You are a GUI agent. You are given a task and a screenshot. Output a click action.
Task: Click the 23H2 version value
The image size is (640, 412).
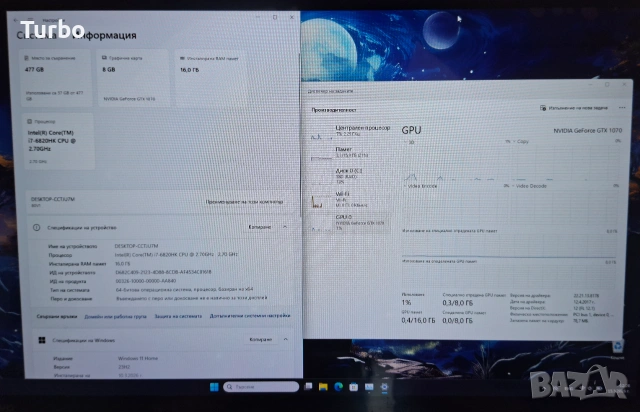[124, 367]
